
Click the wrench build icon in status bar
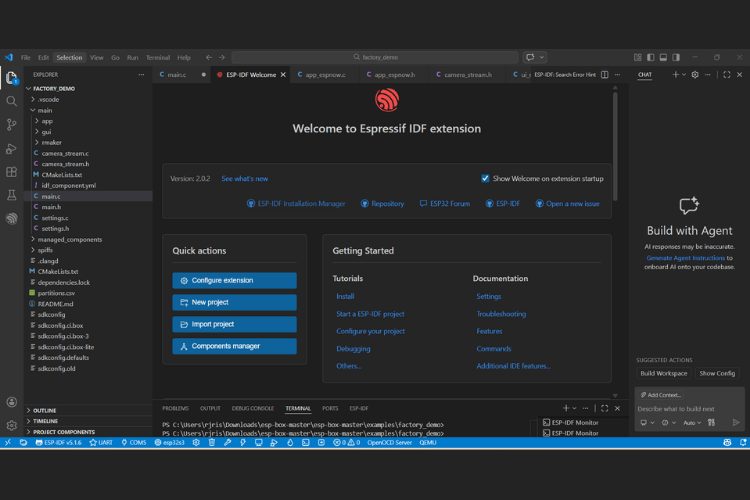(x=227, y=443)
